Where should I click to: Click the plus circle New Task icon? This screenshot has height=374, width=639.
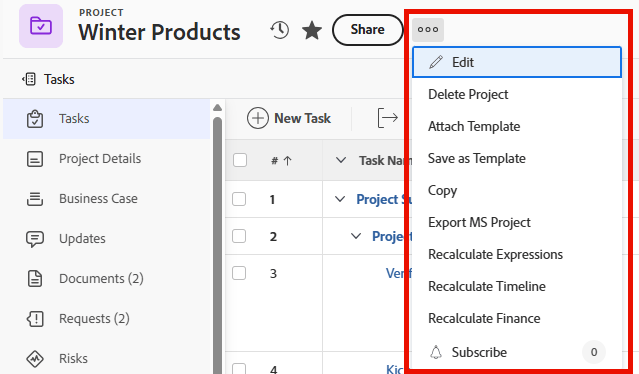(258, 118)
